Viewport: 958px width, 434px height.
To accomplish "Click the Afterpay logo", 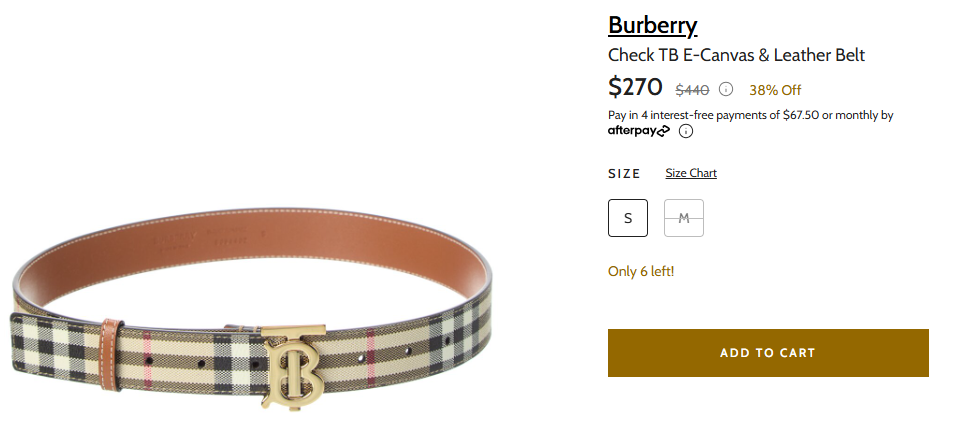I will point(638,131).
